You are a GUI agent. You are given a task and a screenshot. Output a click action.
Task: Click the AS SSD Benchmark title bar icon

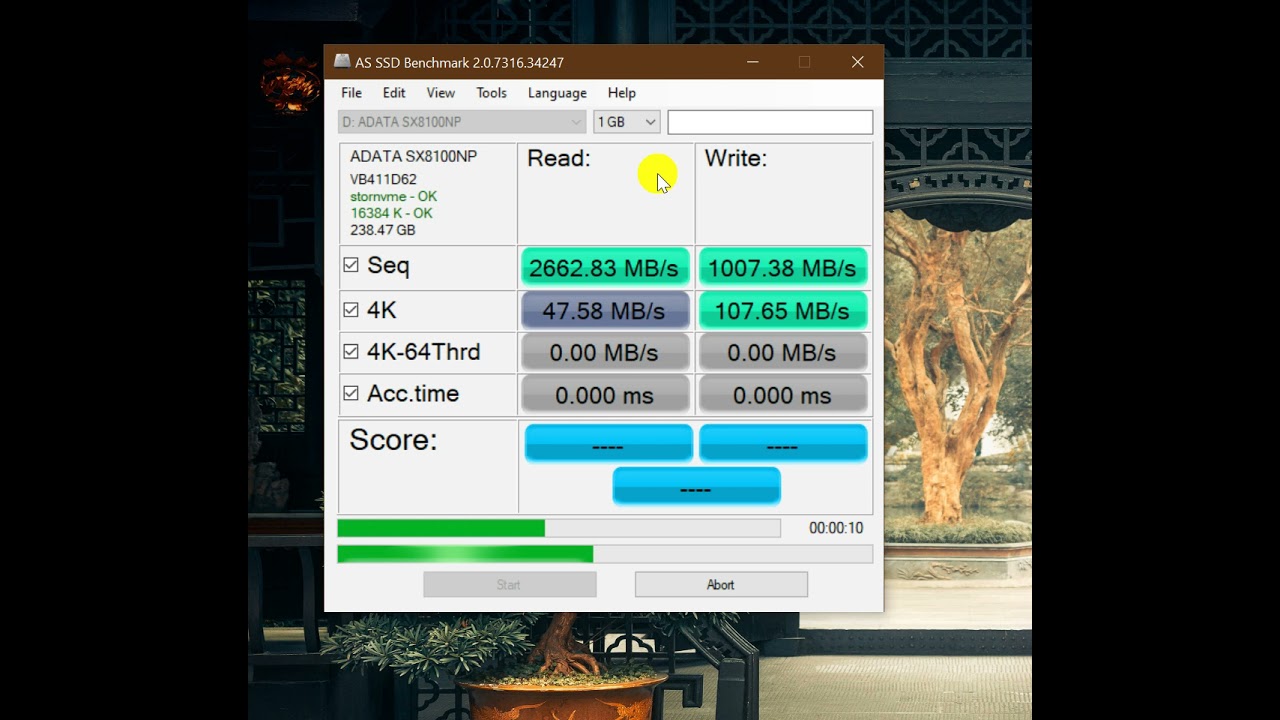342,62
